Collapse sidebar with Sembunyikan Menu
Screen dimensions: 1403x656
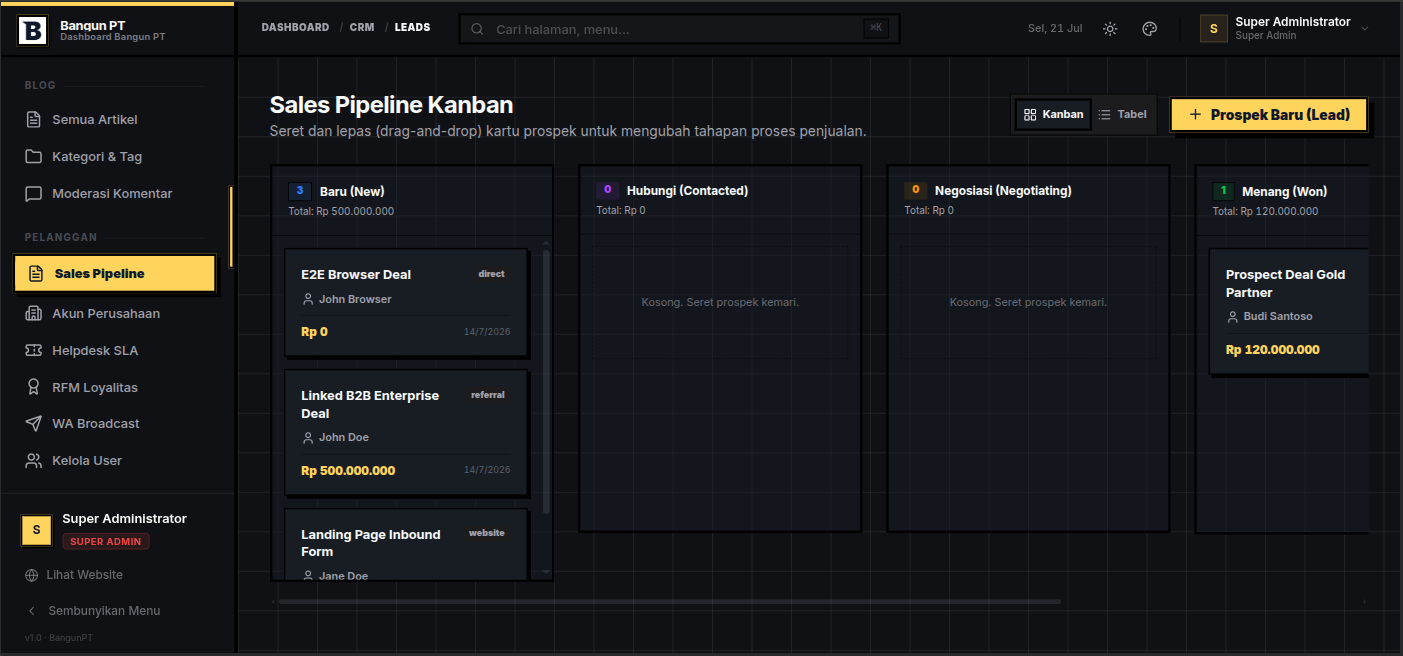click(93, 611)
